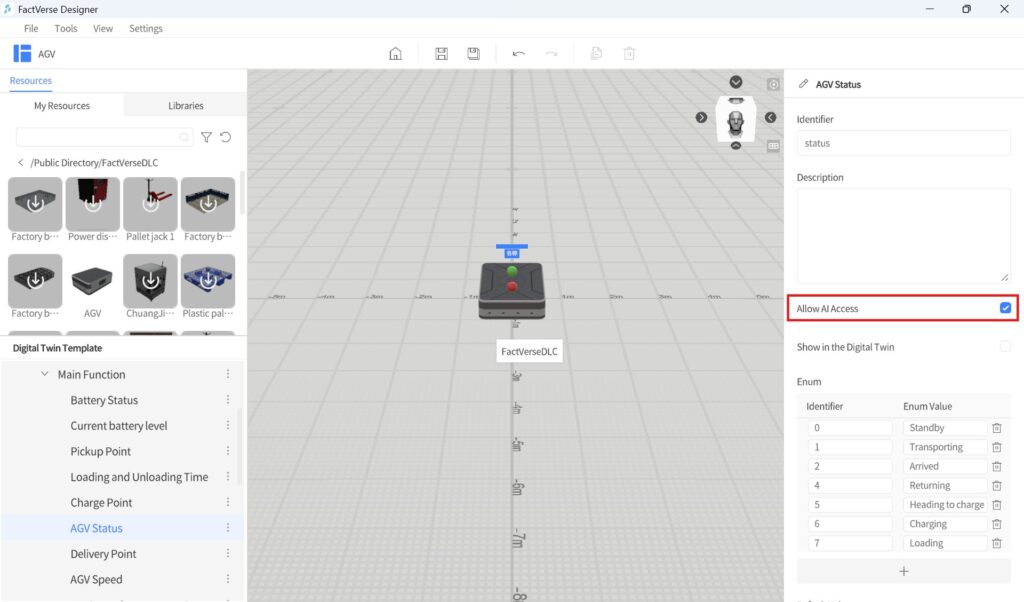Click the AGV layout panel icon

[x=22, y=54]
